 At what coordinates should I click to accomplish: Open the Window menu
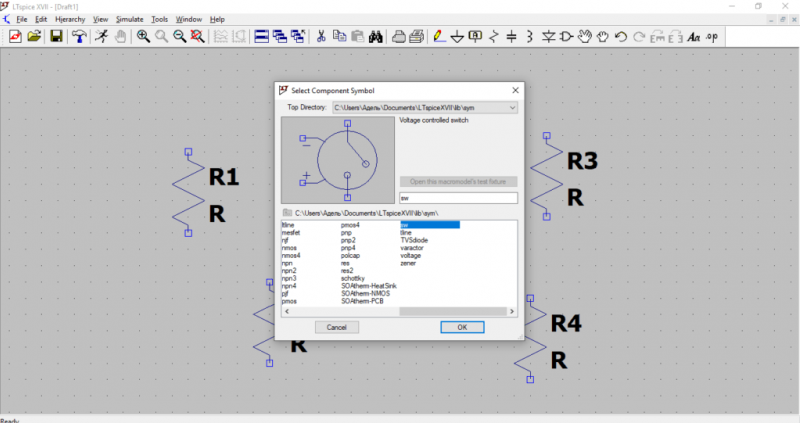tap(189, 19)
